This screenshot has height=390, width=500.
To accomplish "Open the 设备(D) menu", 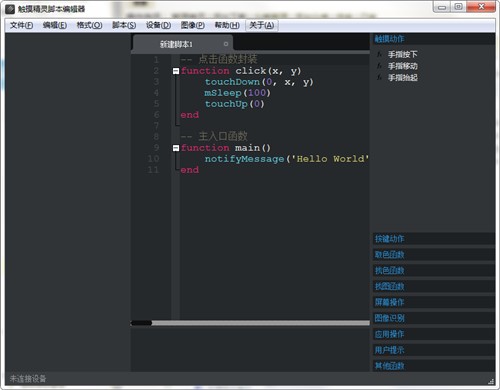I will pyautogui.click(x=158, y=25).
